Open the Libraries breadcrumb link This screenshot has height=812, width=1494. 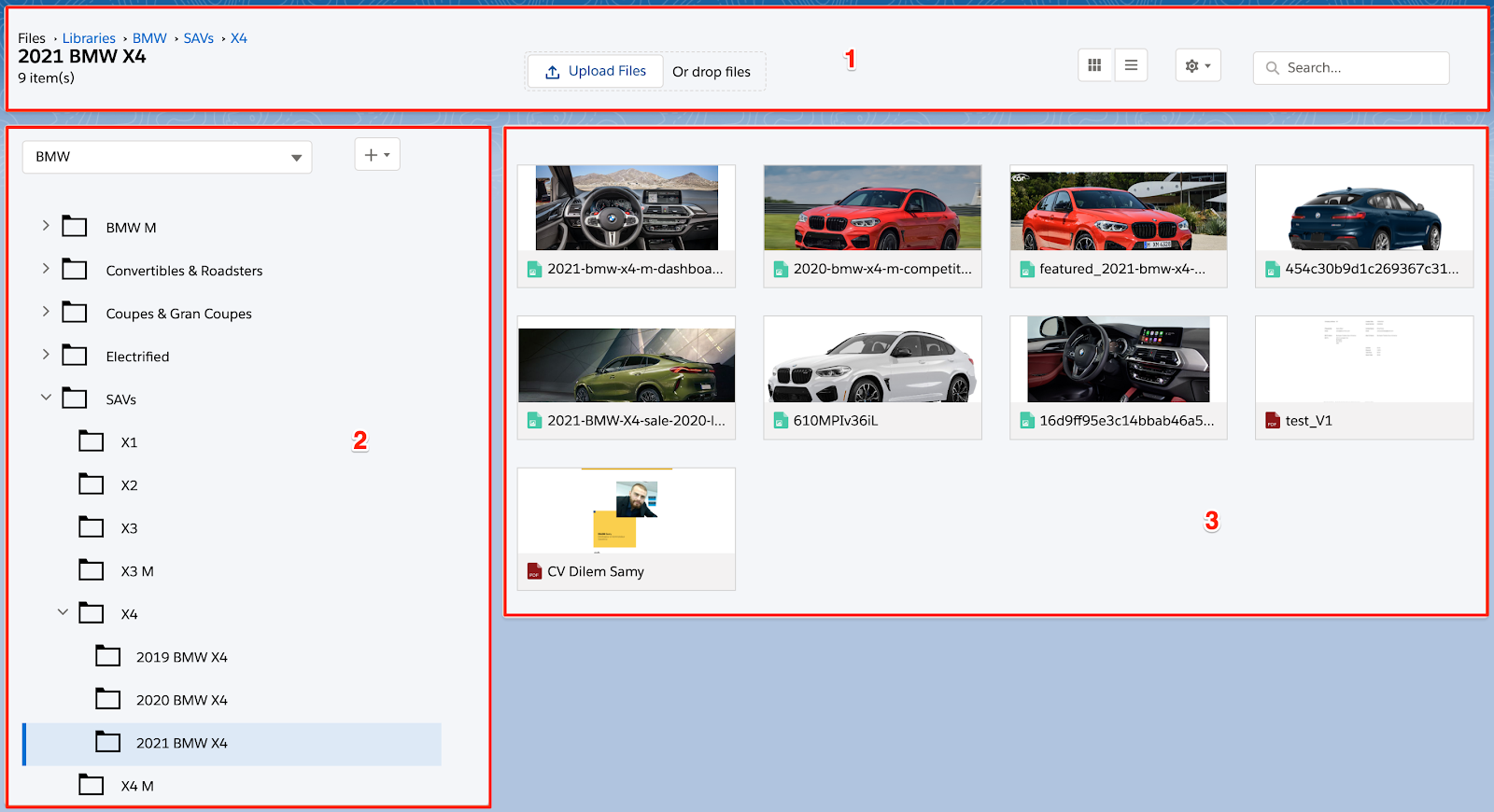tap(89, 38)
